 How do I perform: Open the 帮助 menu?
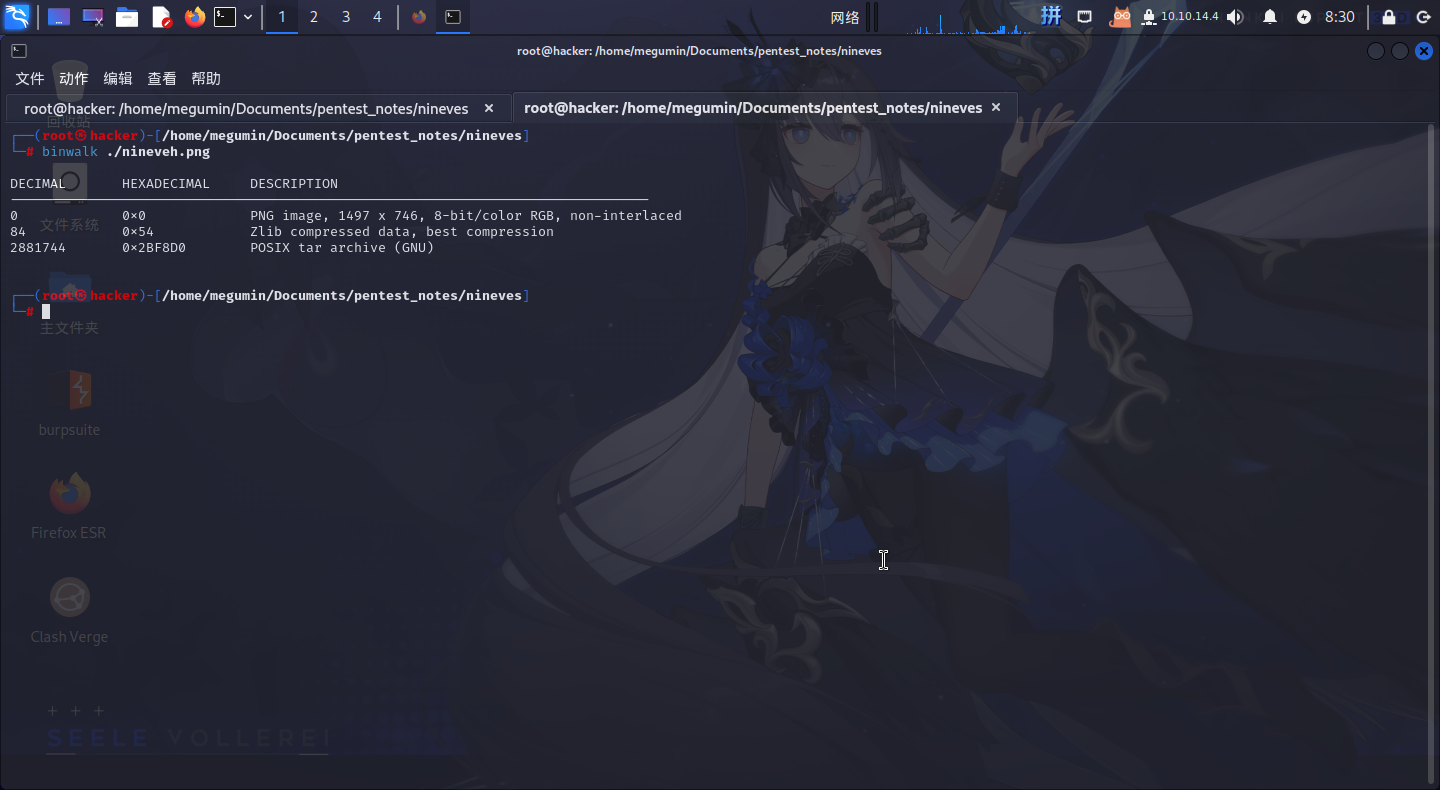tap(206, 79)
